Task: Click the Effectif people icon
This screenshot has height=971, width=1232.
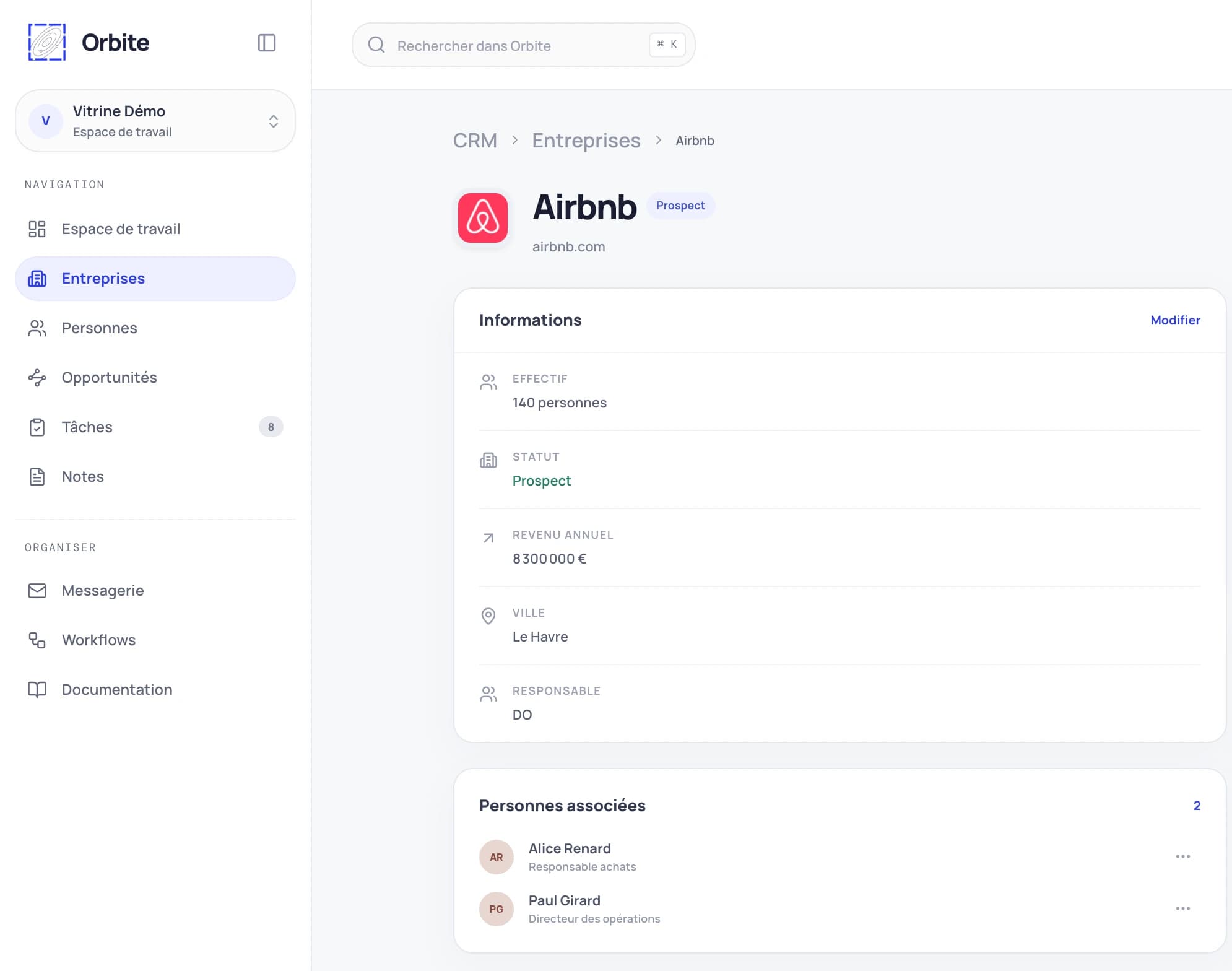Action: pos(488,382)
